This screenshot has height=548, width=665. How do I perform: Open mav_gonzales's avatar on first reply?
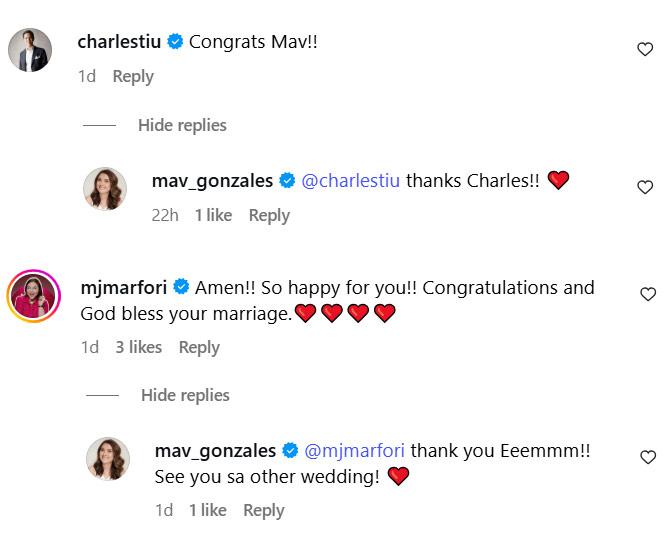pos(104,188)
